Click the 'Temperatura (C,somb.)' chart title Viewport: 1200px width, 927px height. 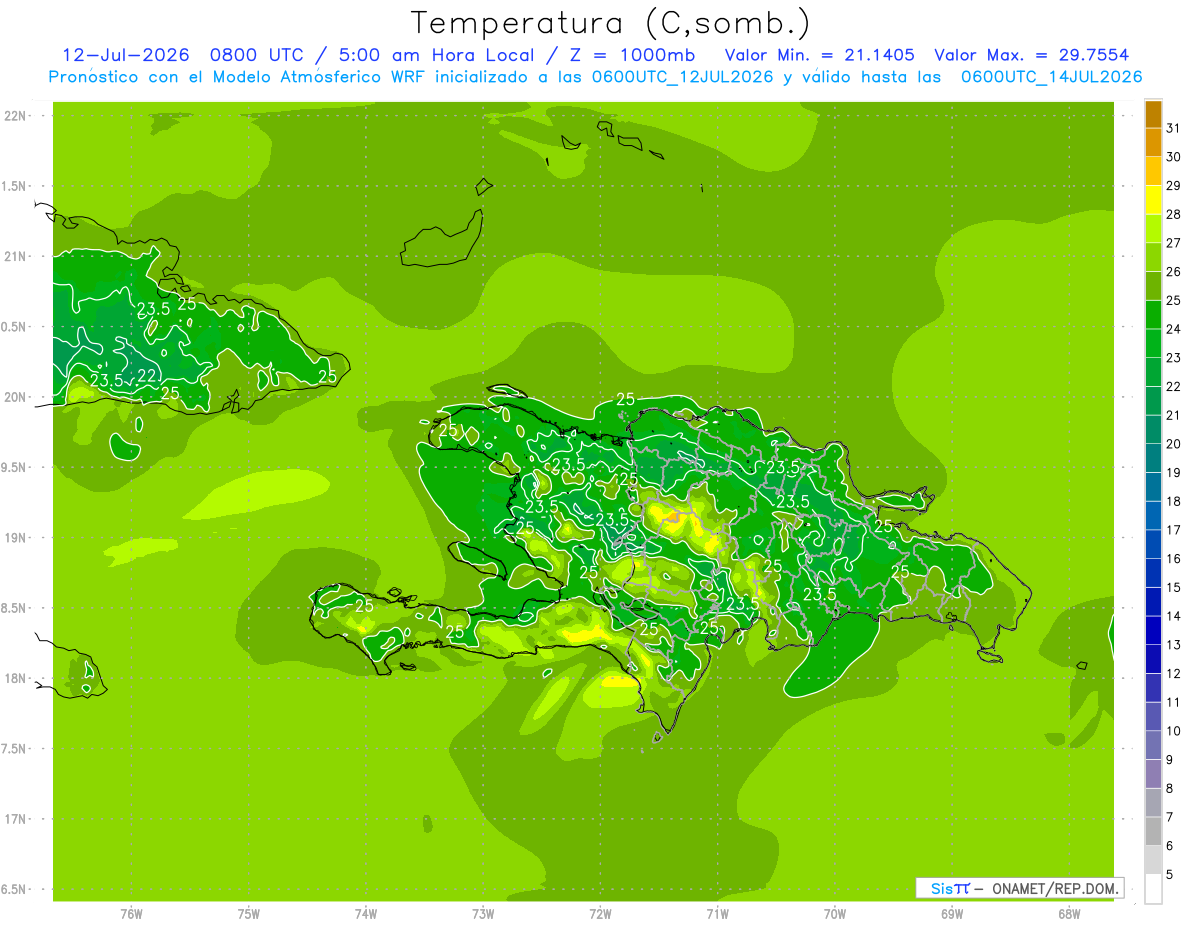pos(610,24)
